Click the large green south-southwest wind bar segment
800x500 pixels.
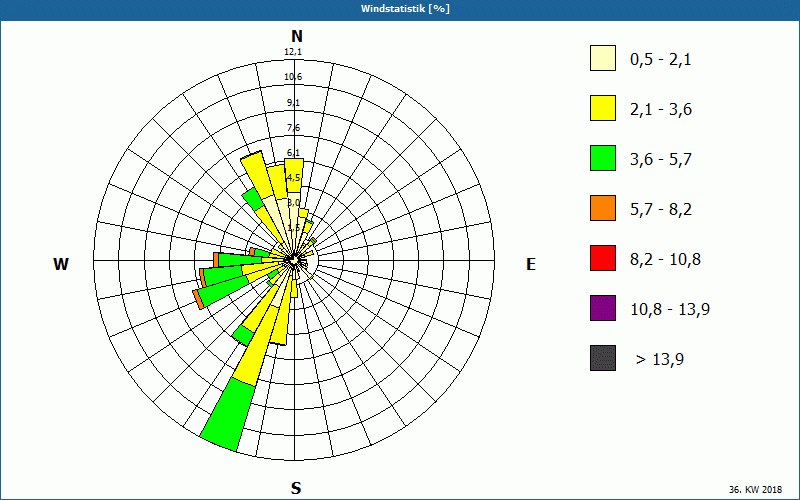point(228,416)
